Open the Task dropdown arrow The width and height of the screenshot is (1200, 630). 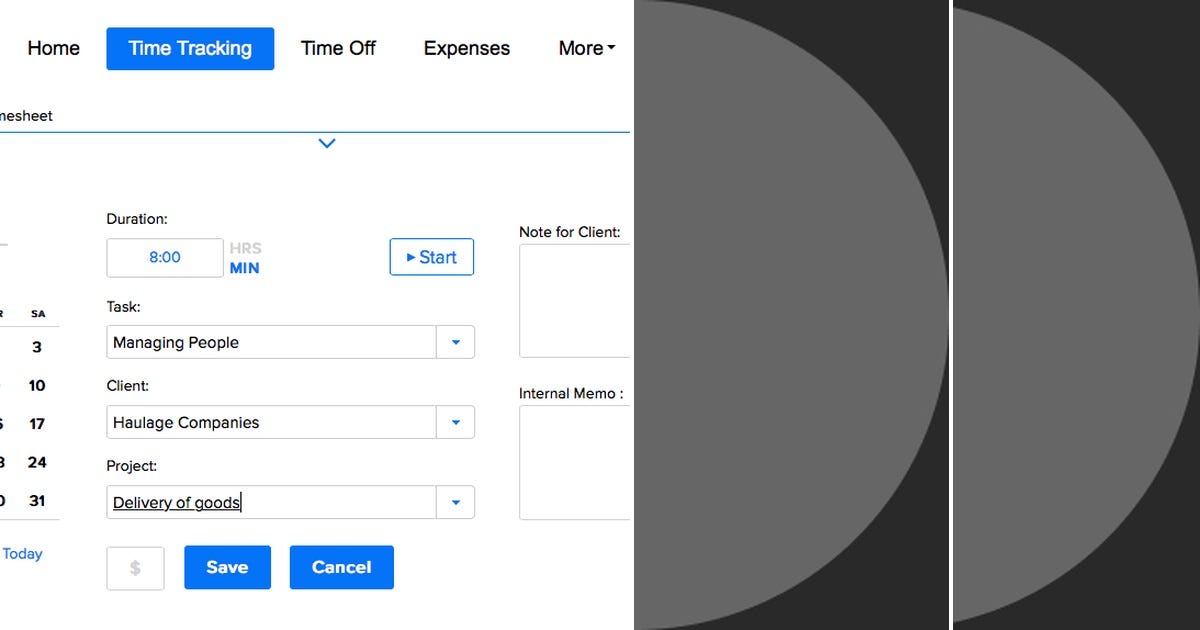[x=456, y=342]
